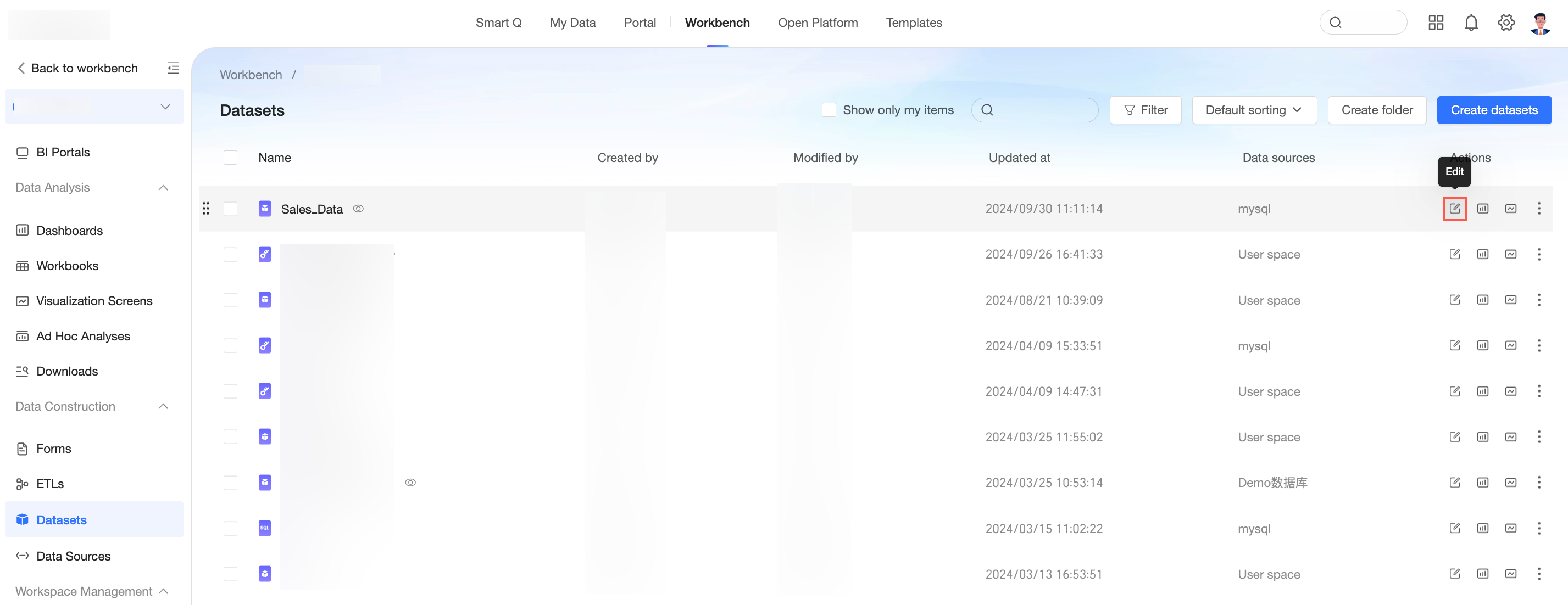The image size is (1568, 605).
Task: Open the settings gear icon
Action: (x=1506, y=23)
